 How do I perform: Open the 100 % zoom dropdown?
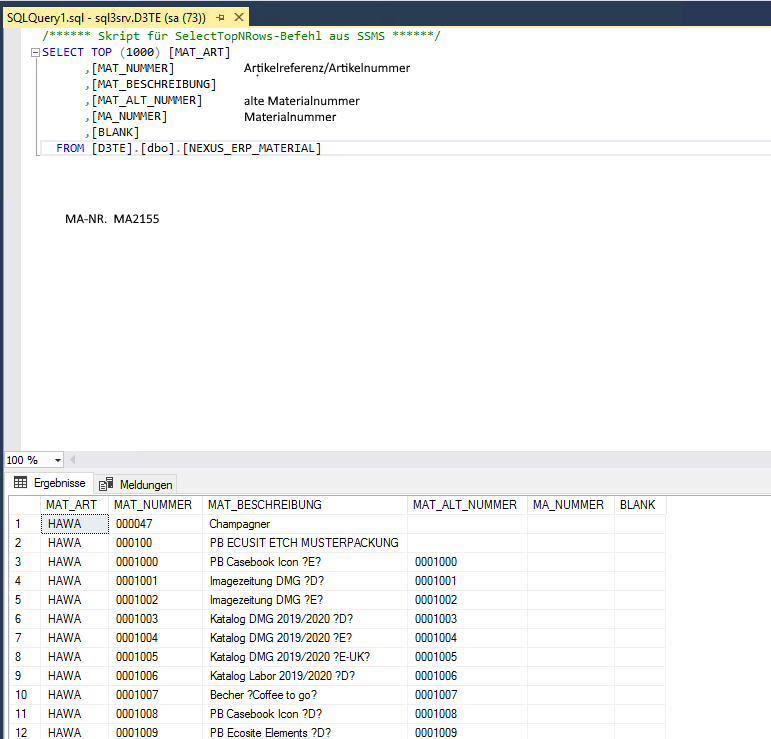coord(57,460)
